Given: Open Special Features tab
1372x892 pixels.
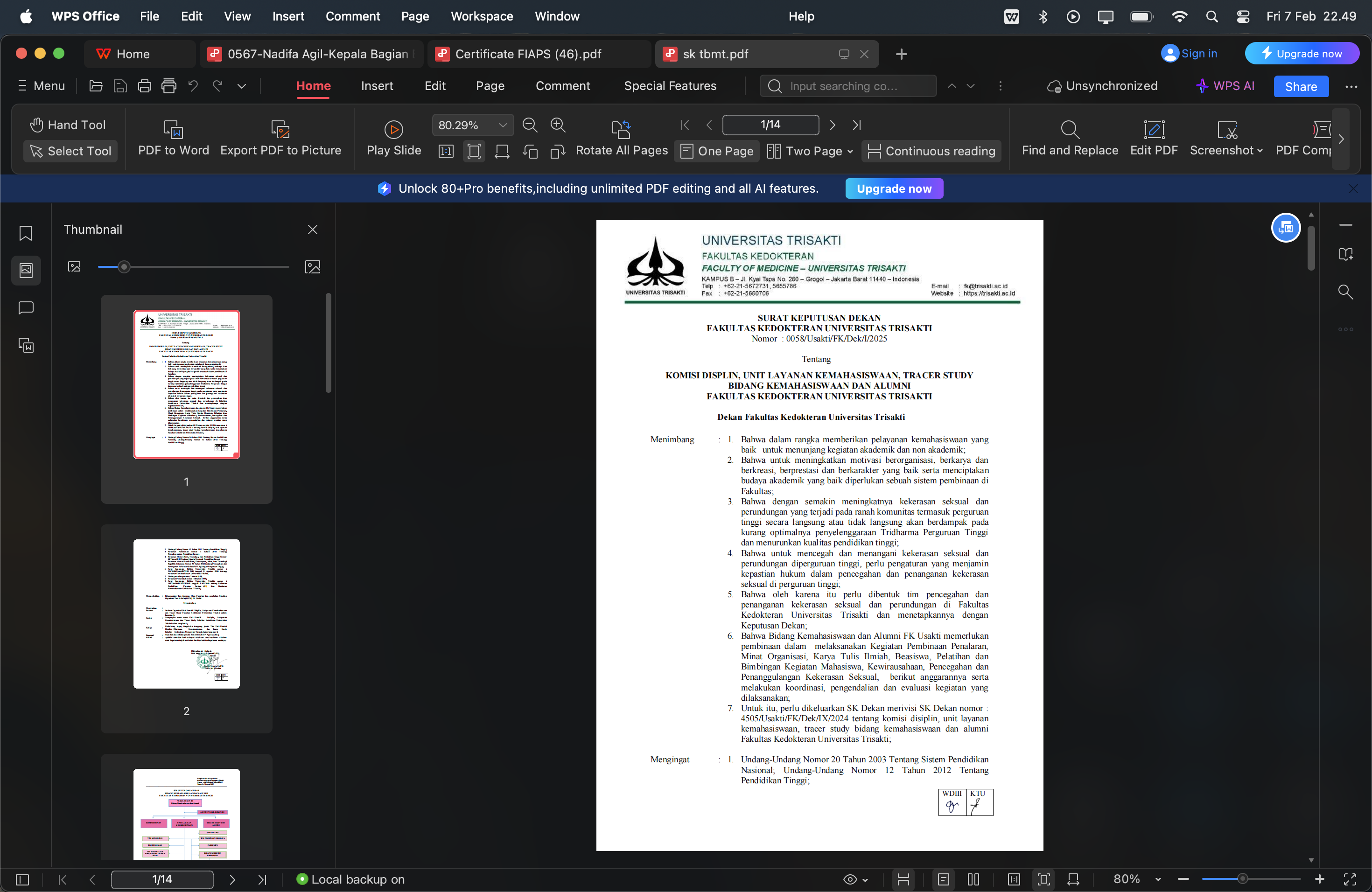Looking at the screenshot, I should pos(670,86).
